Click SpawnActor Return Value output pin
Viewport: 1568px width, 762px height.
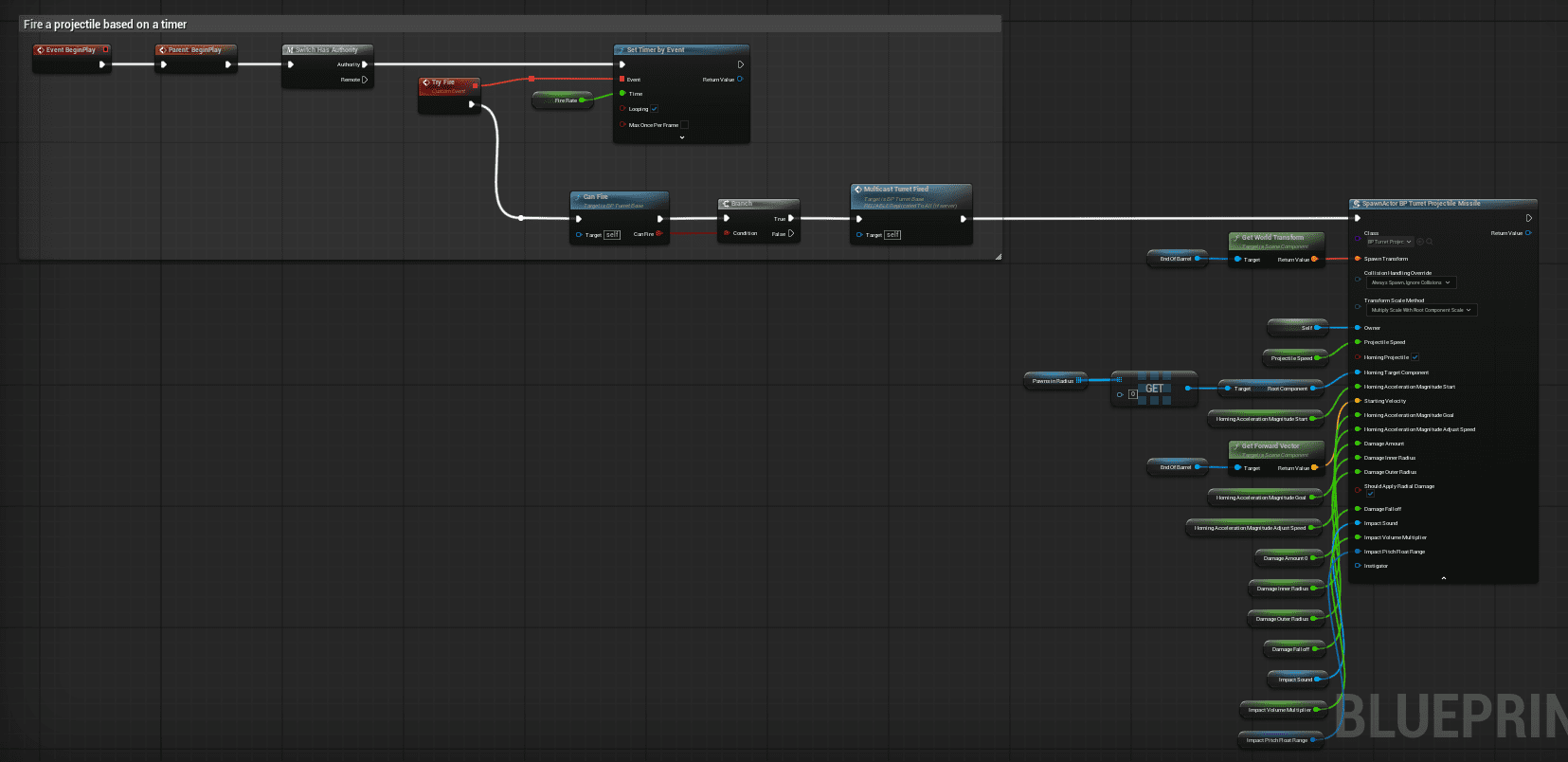1528,232
